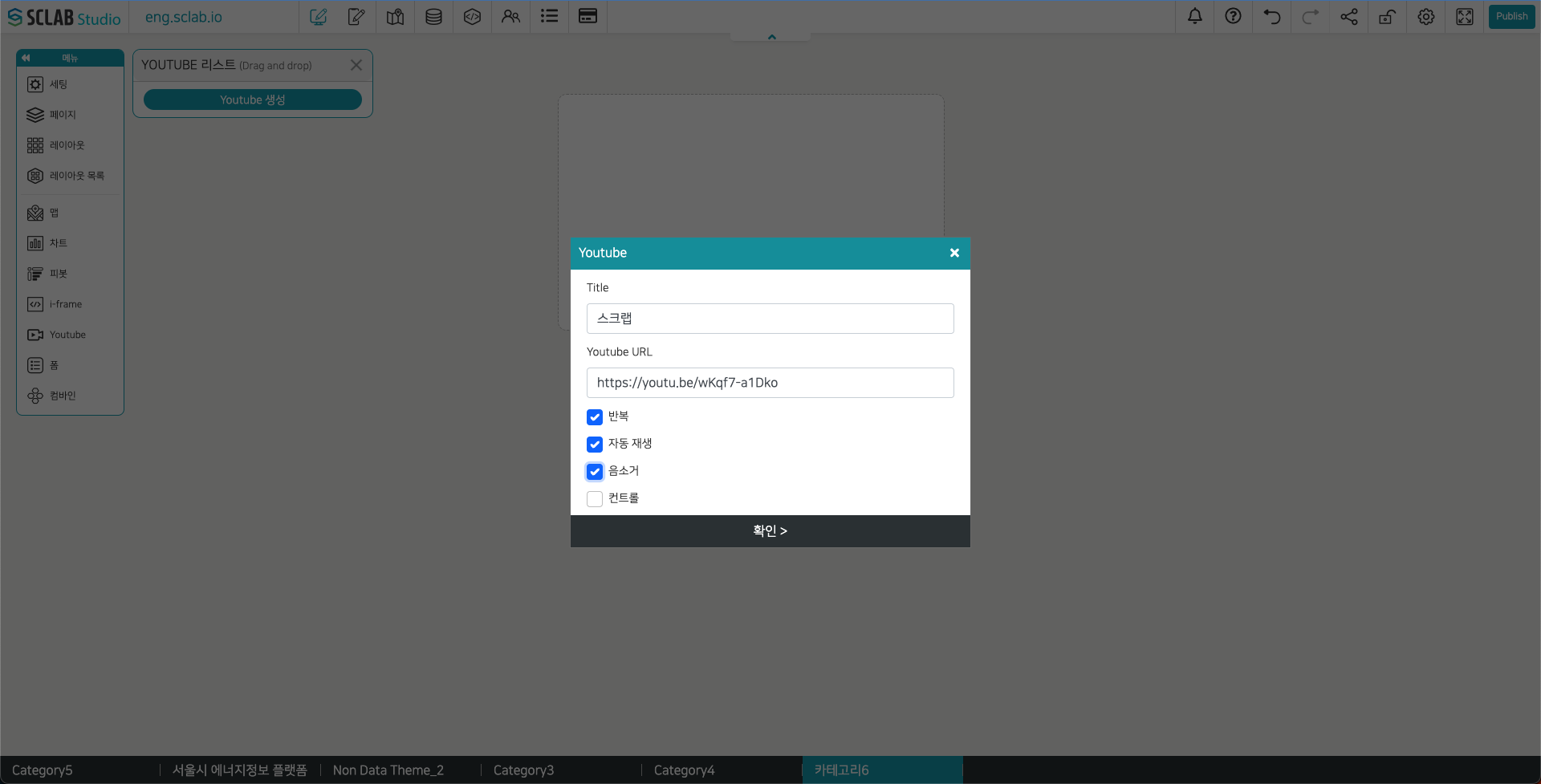Click the eng.sclab.io site name
1541x784 pixels.
(x=184, y=18)
